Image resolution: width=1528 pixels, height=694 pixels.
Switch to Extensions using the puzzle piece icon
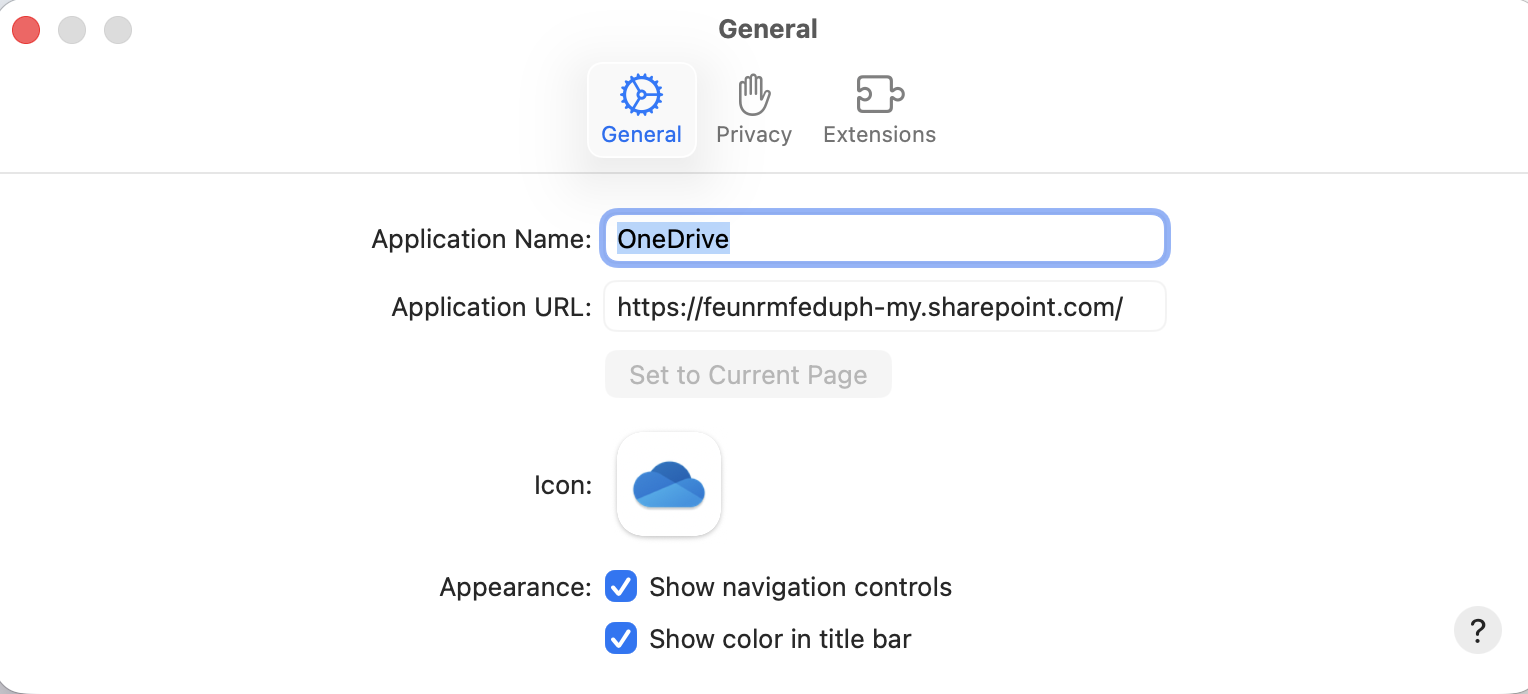pyautogui.click(x=879, y=94)
